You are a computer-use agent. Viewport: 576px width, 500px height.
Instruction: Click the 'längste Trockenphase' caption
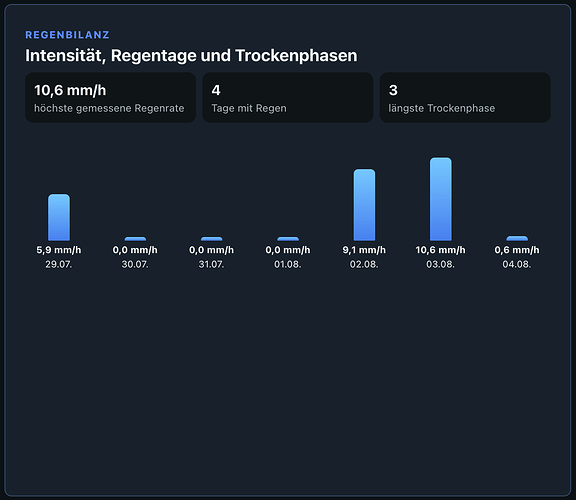[x=442, y=108]
